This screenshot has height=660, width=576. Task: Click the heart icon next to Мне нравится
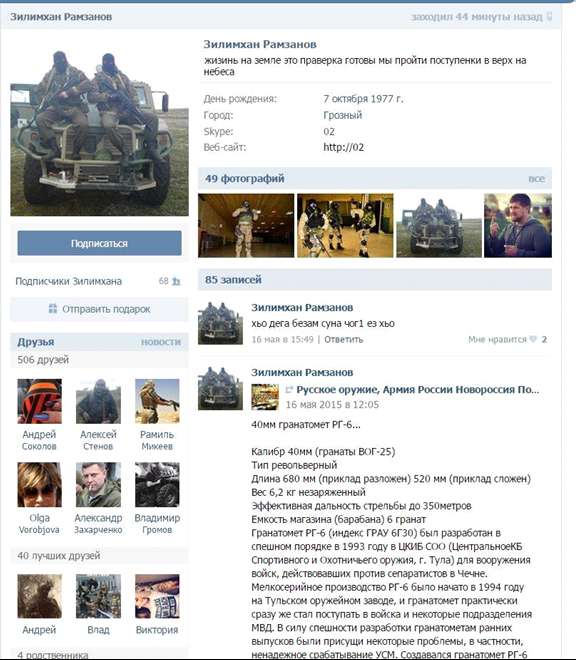(533, 339)
